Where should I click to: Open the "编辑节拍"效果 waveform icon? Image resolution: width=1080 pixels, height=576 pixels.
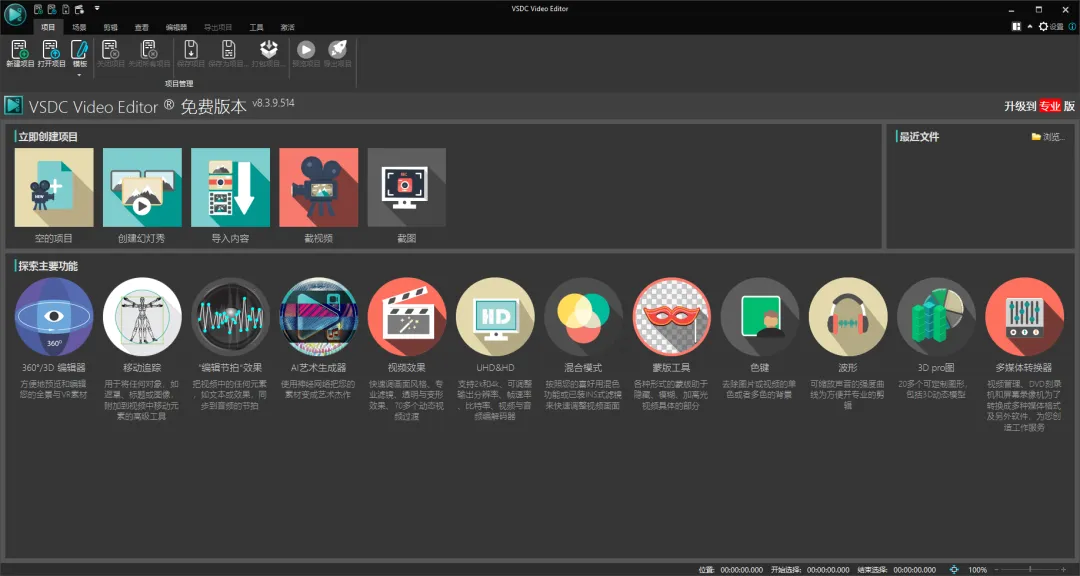tap(230, 317)
